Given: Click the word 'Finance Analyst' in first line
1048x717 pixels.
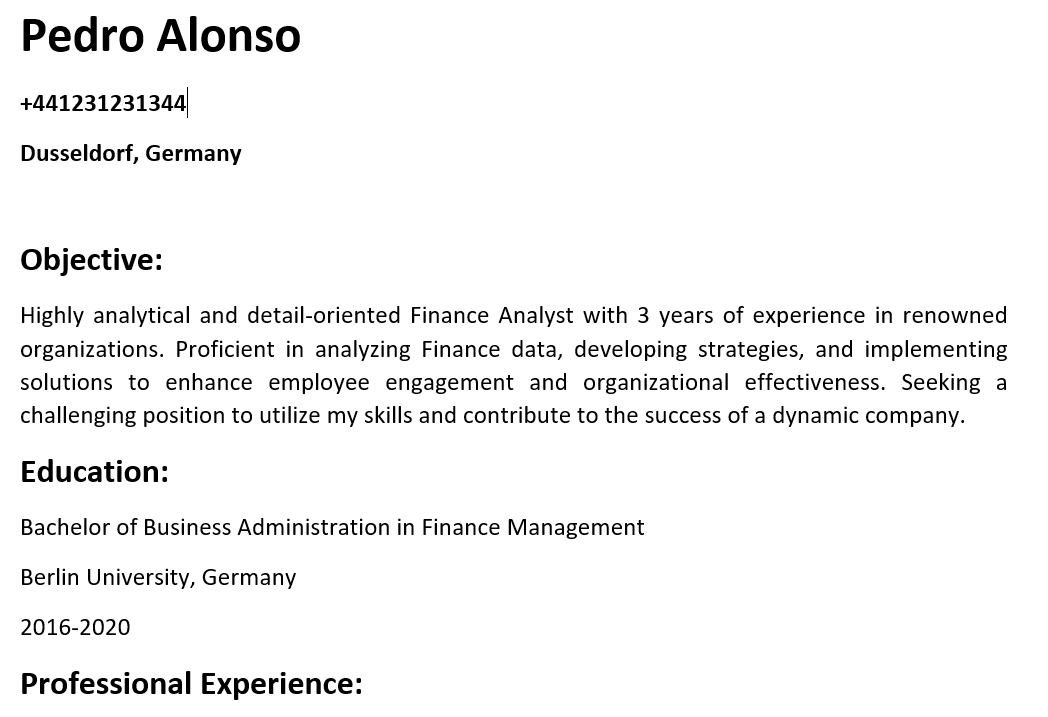Looking at the screenshot, I should coord(492,315).
